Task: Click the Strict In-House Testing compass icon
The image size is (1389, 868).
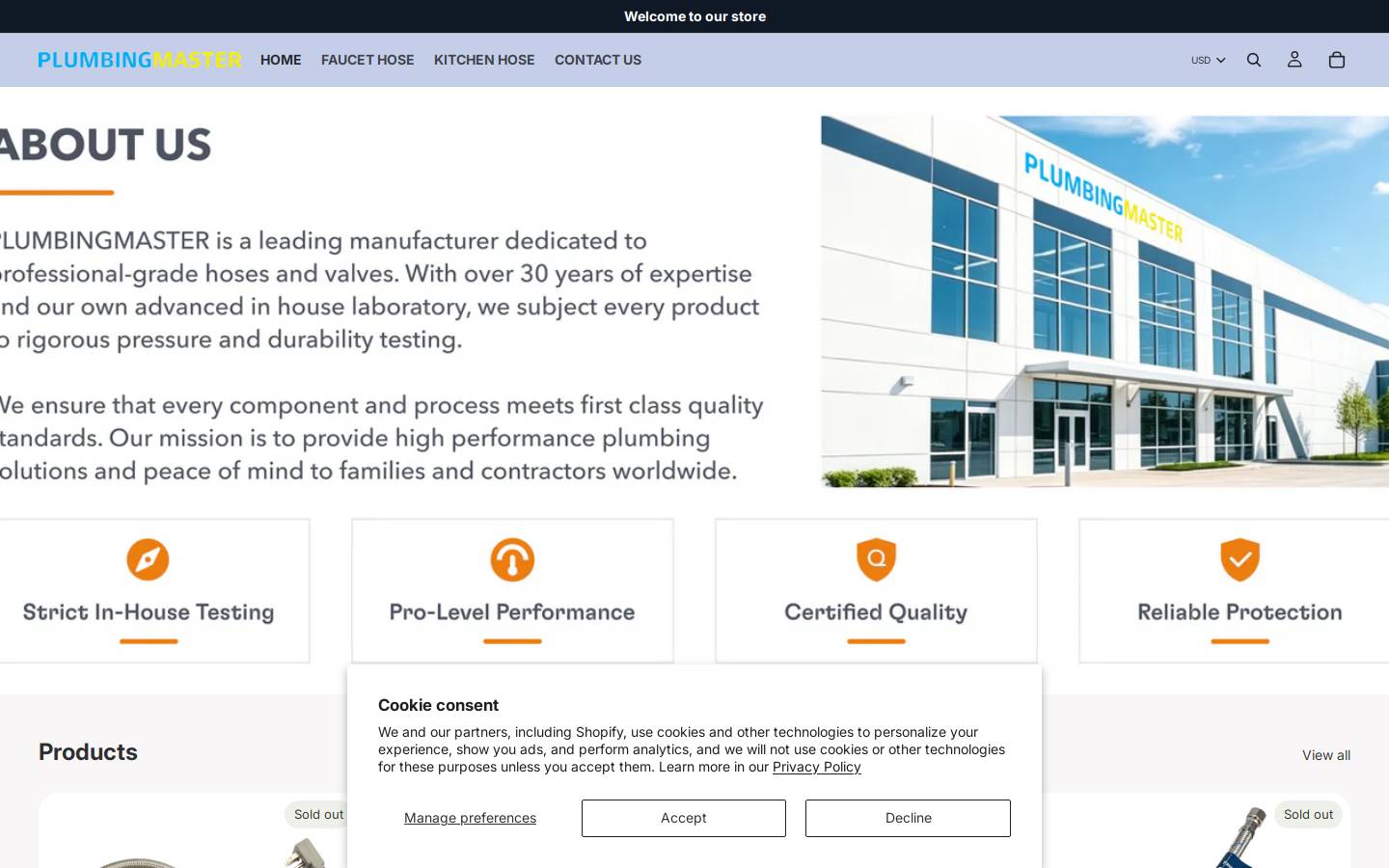Action: [x=148, y=559]
